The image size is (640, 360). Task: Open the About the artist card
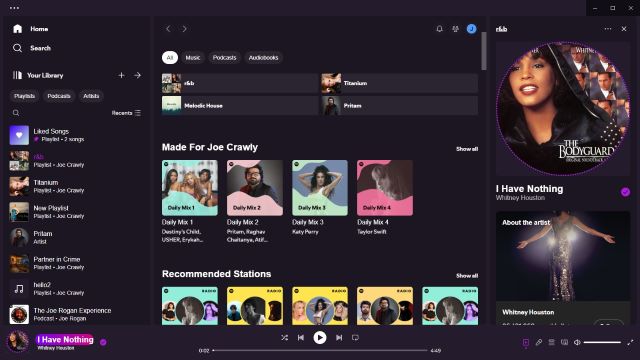click(x=563, y=268)
